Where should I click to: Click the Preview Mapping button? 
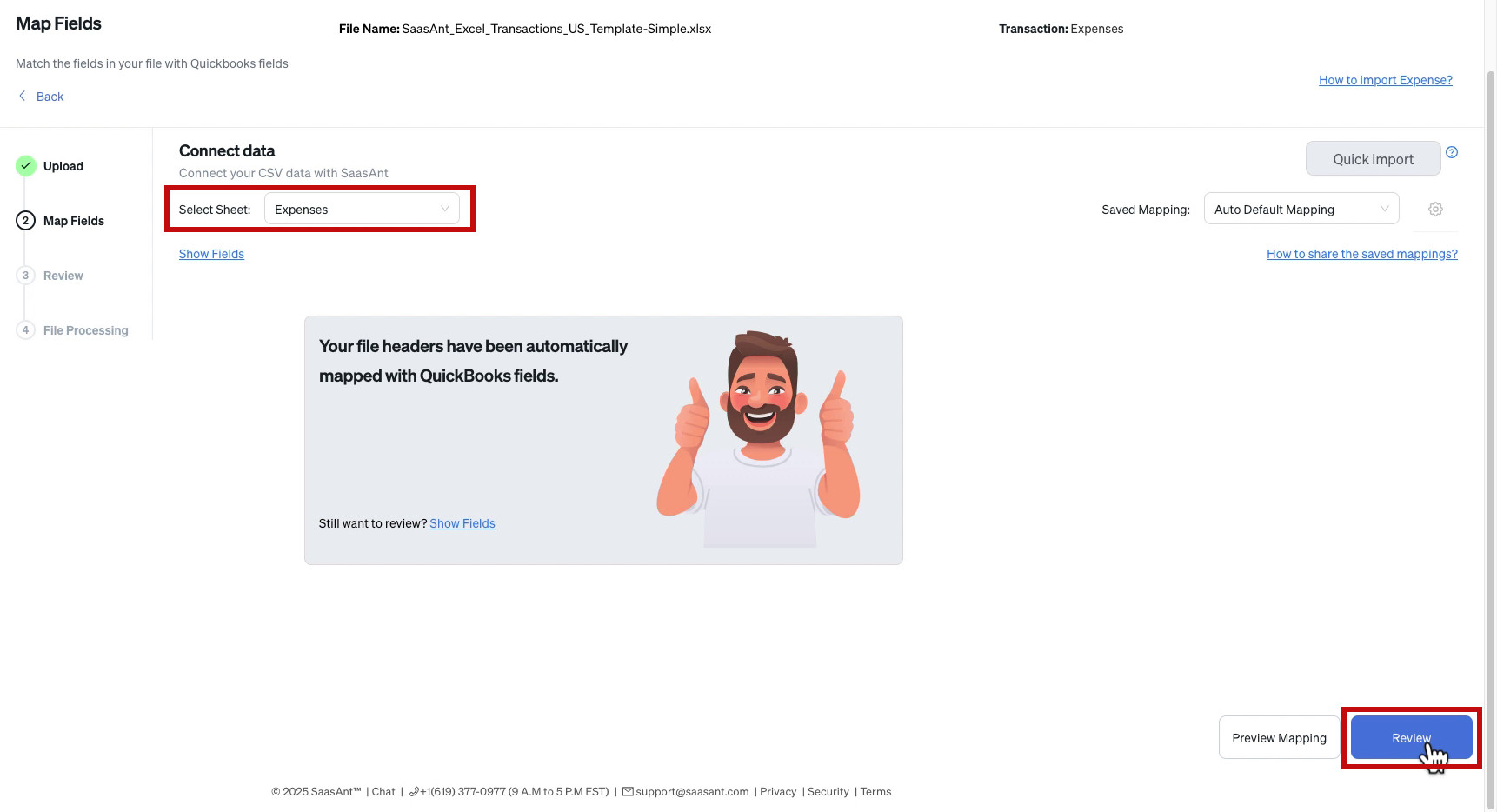pyautogui.click(x=1279, y=737)
